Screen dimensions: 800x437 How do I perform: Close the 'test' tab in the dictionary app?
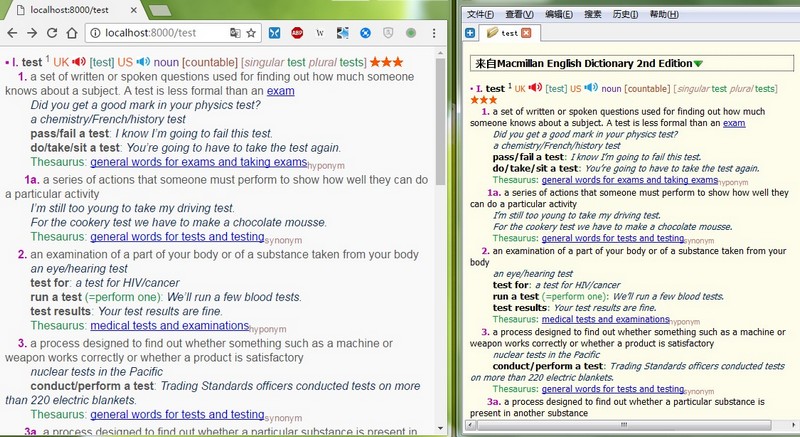526,33
